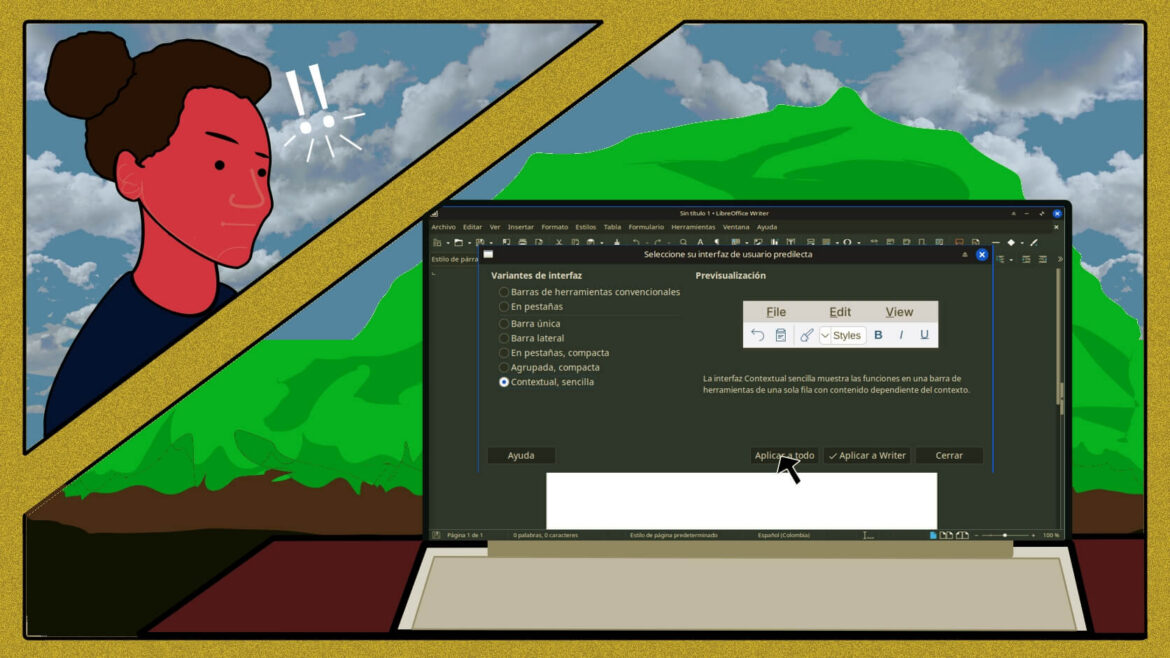1170x658 pixels.
Task: Click the Spelling check A icon
Action: [701, 242]
